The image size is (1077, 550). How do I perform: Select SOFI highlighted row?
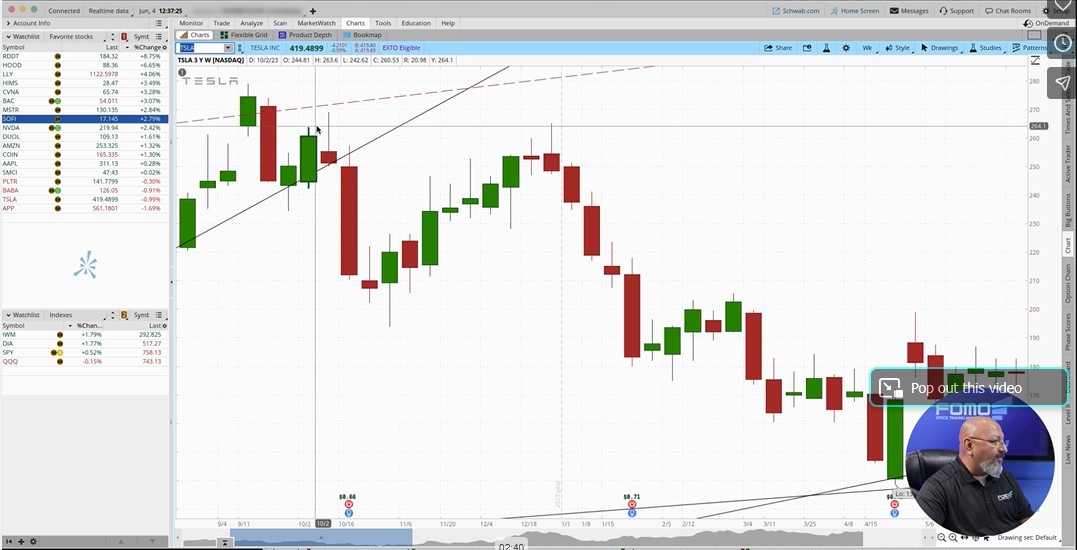[x=84, y=119]
